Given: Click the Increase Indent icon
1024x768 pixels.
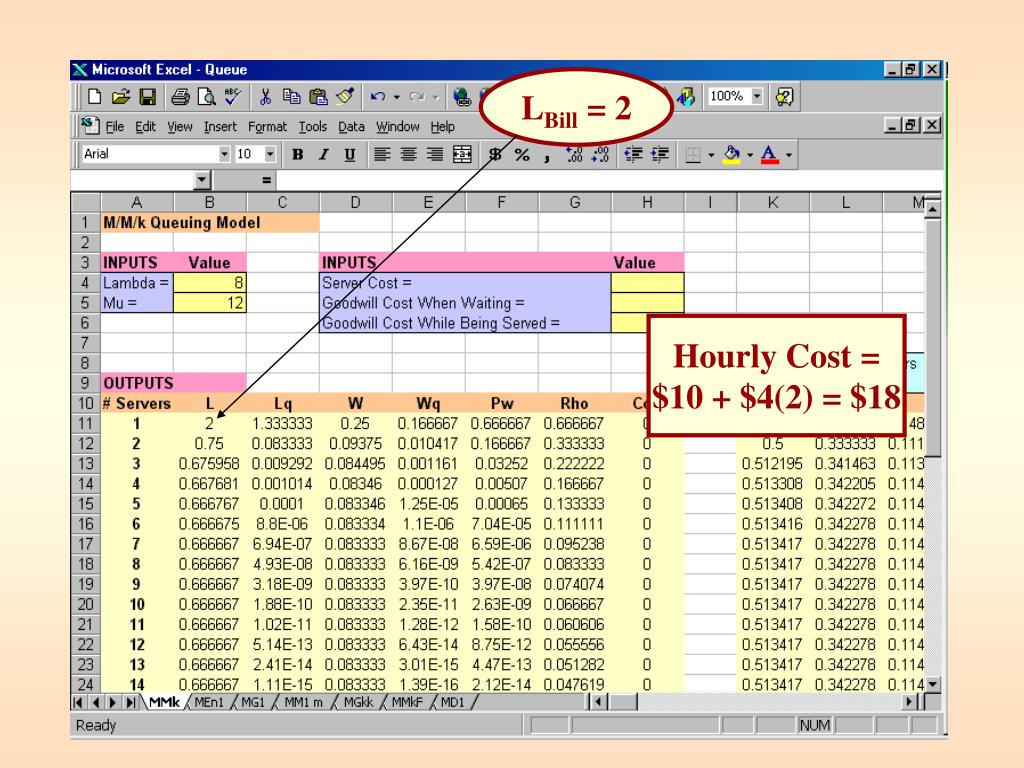Looking at the screenshot, I should coord(660,155).
